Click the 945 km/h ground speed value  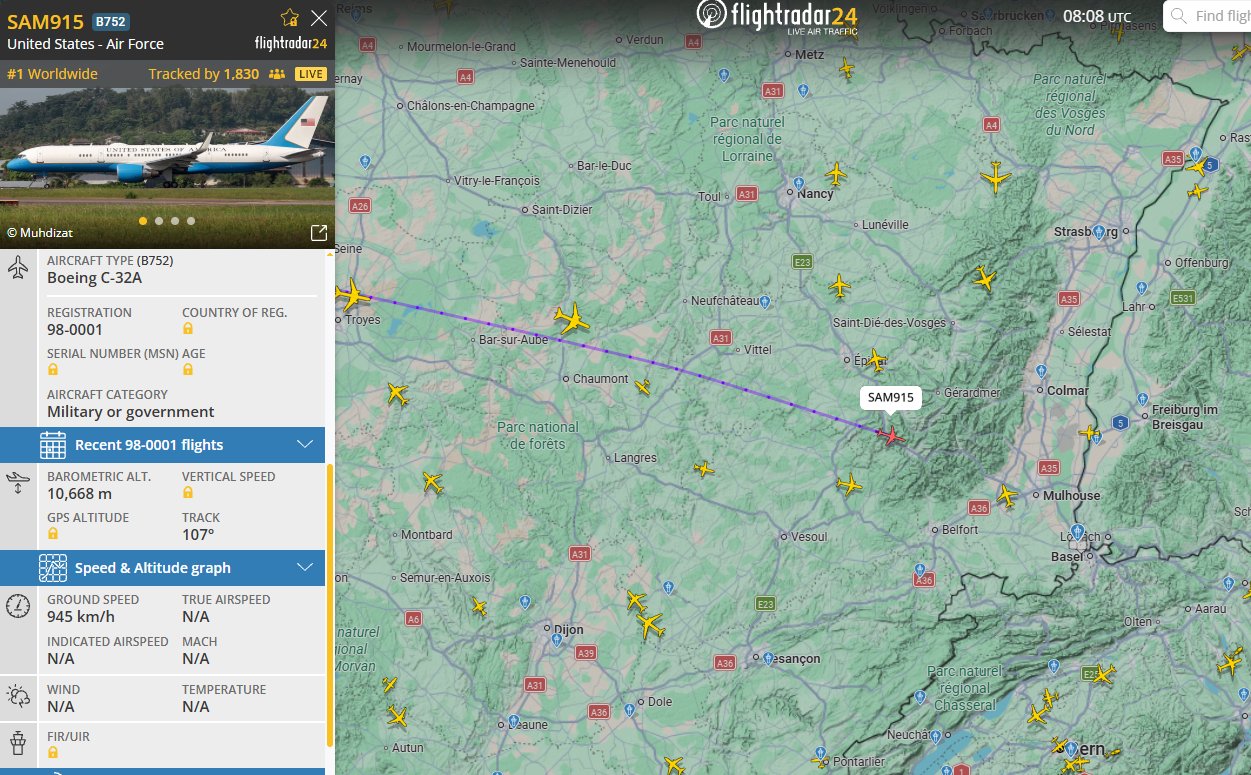(x=81, y=616)
